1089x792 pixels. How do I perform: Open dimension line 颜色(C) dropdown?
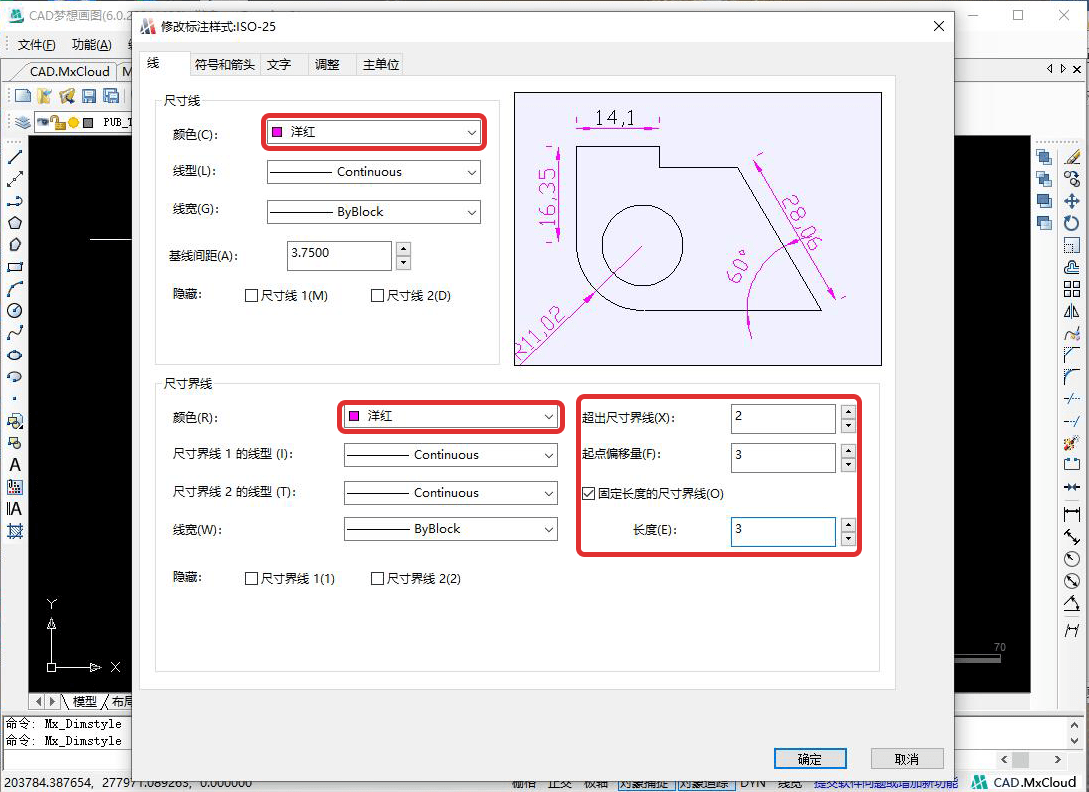(374, 132)
